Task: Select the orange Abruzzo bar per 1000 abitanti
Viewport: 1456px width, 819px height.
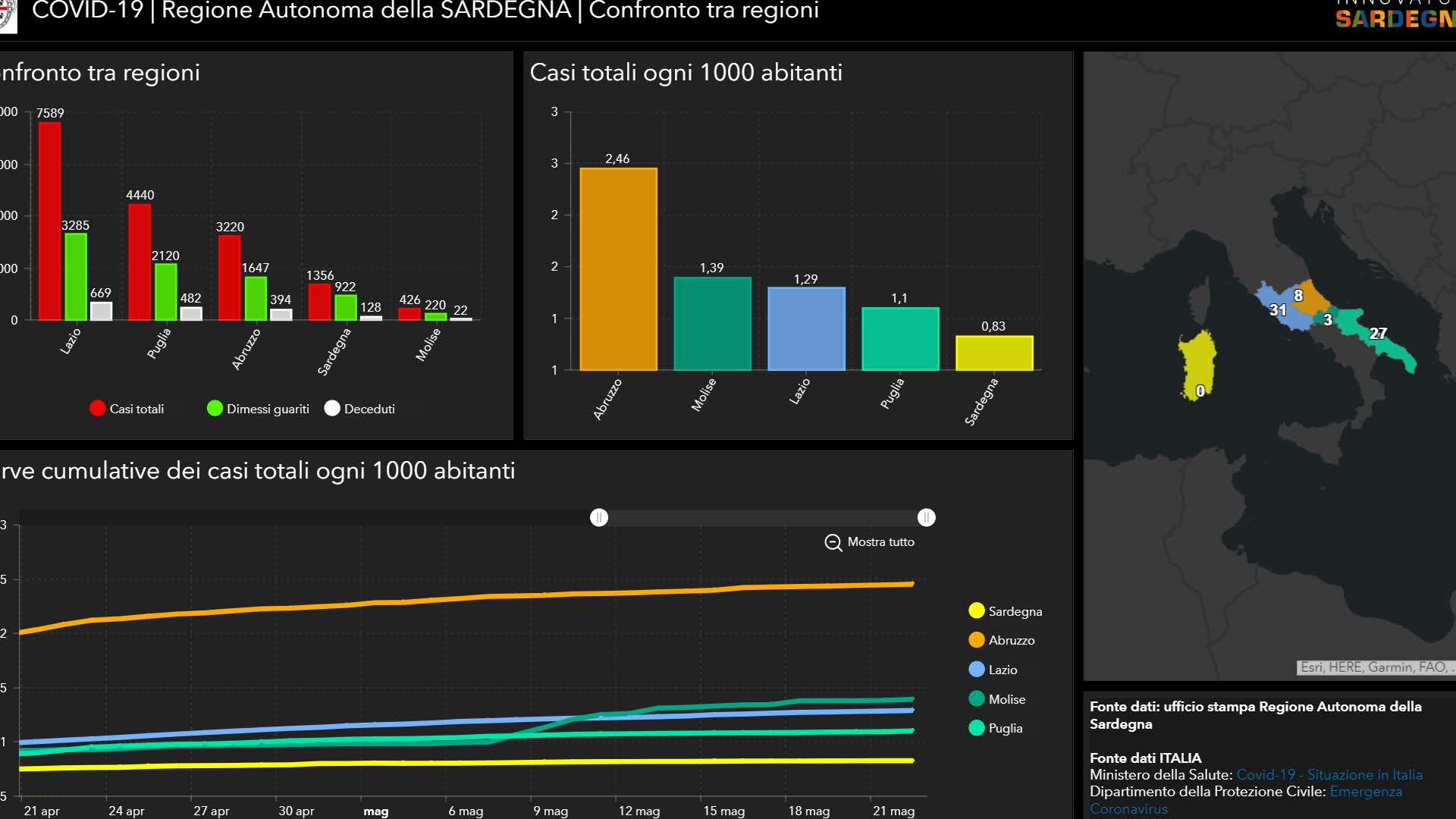Action: pos(618,269)
